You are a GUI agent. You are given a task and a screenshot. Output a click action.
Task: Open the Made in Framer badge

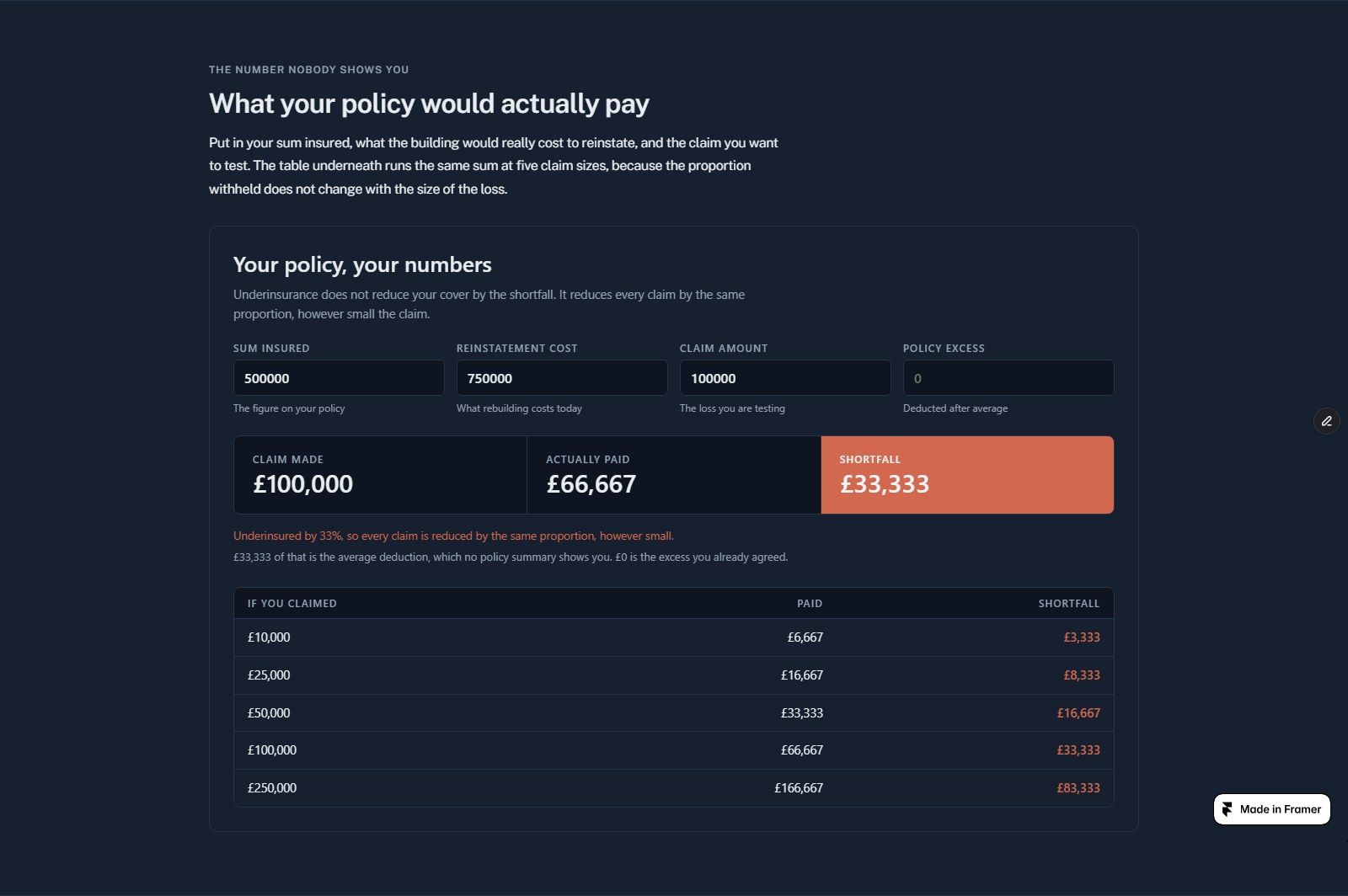tap(1272, 809)
